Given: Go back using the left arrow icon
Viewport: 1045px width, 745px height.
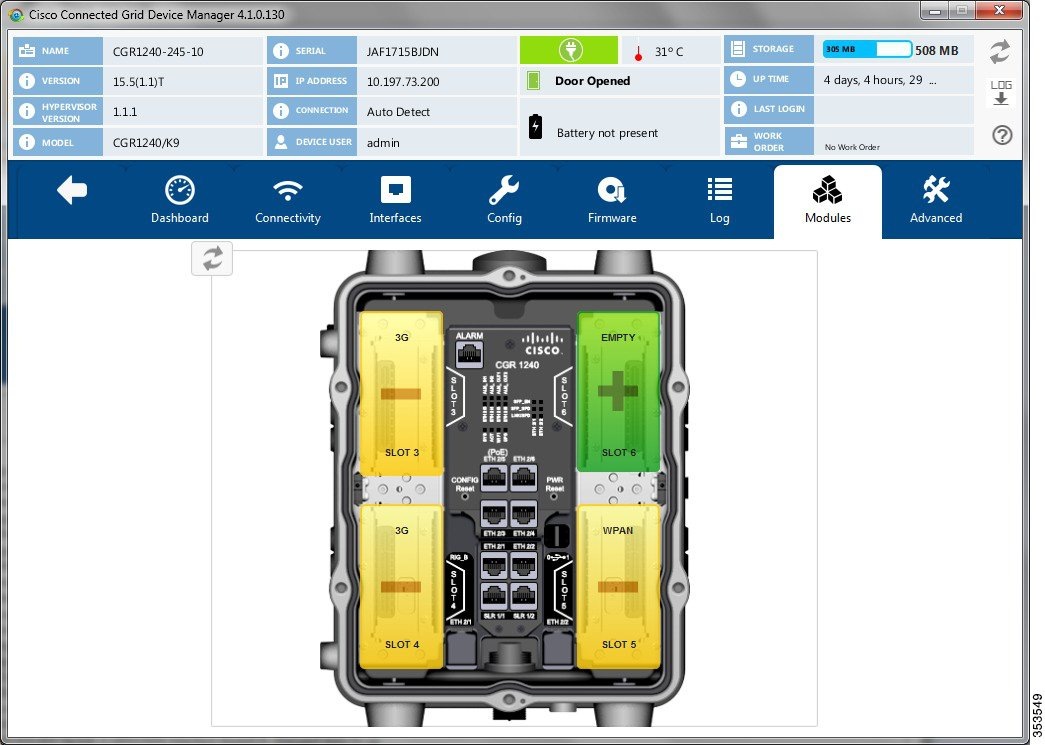Looking at the screenshot, I should [x=72, y=191].
